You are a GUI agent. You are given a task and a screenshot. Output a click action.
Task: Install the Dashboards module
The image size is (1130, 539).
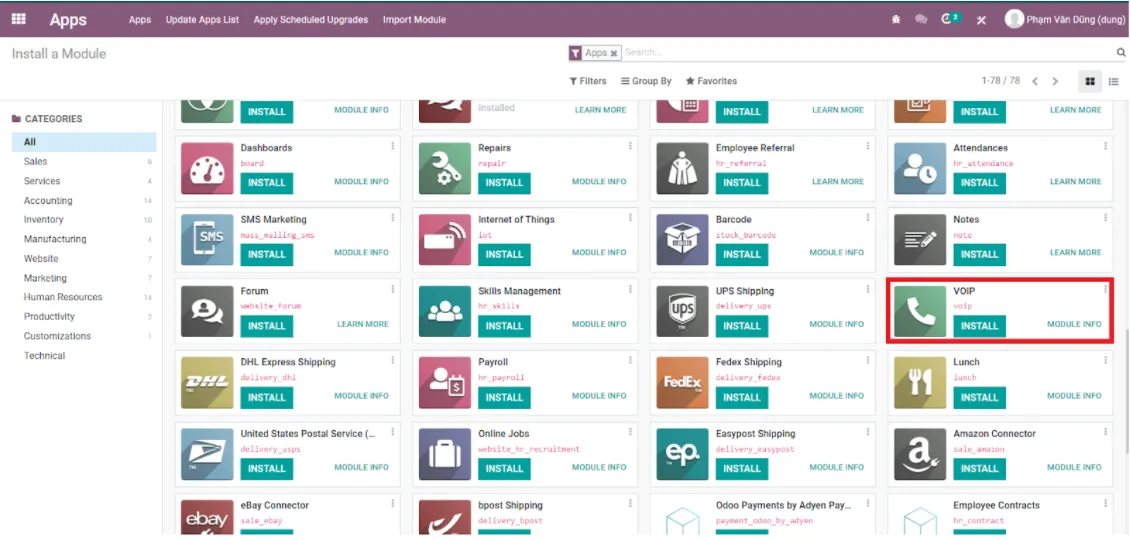267,183
